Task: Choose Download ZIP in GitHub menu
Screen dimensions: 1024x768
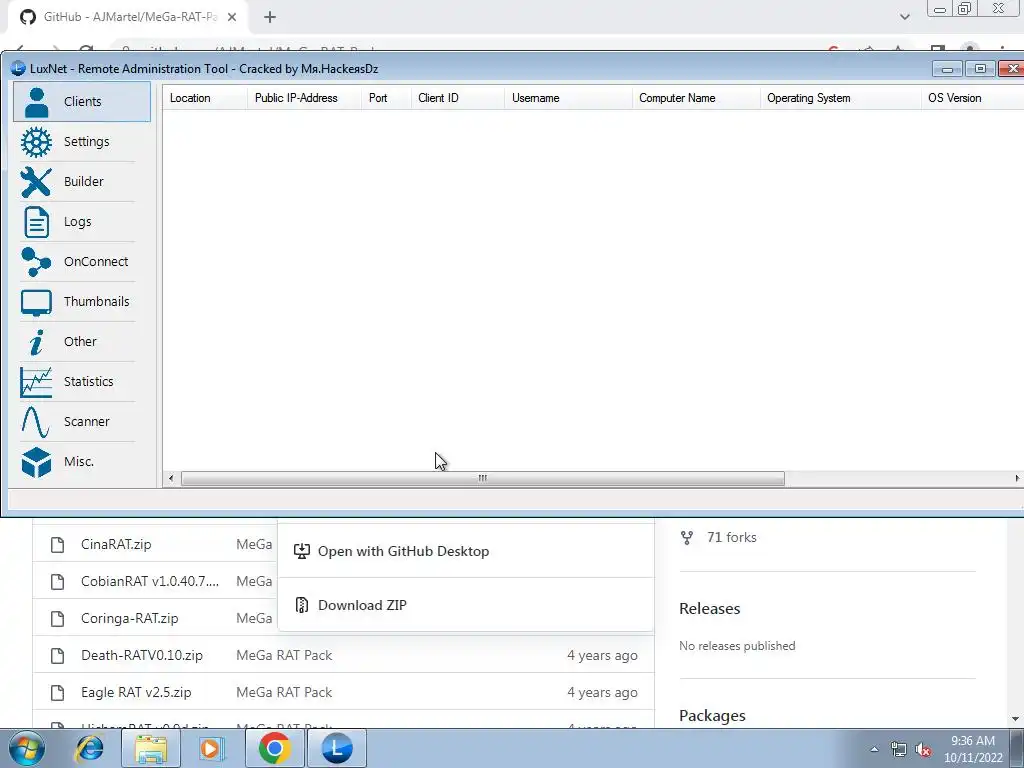Action: coord(466,605)
